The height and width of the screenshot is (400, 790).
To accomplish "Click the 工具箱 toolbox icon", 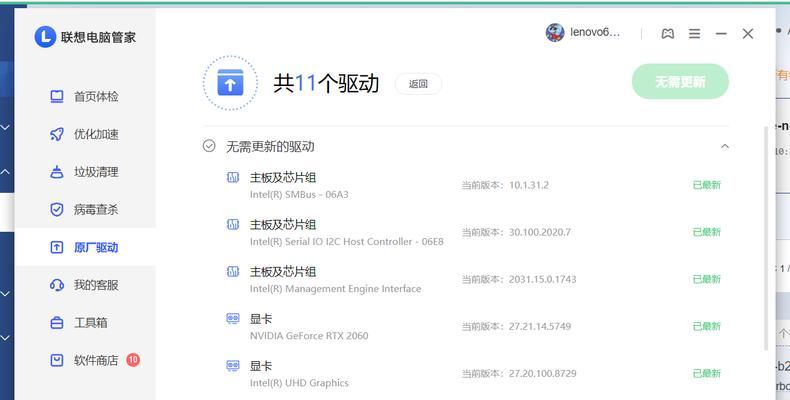I will click(x=57, y=323).
